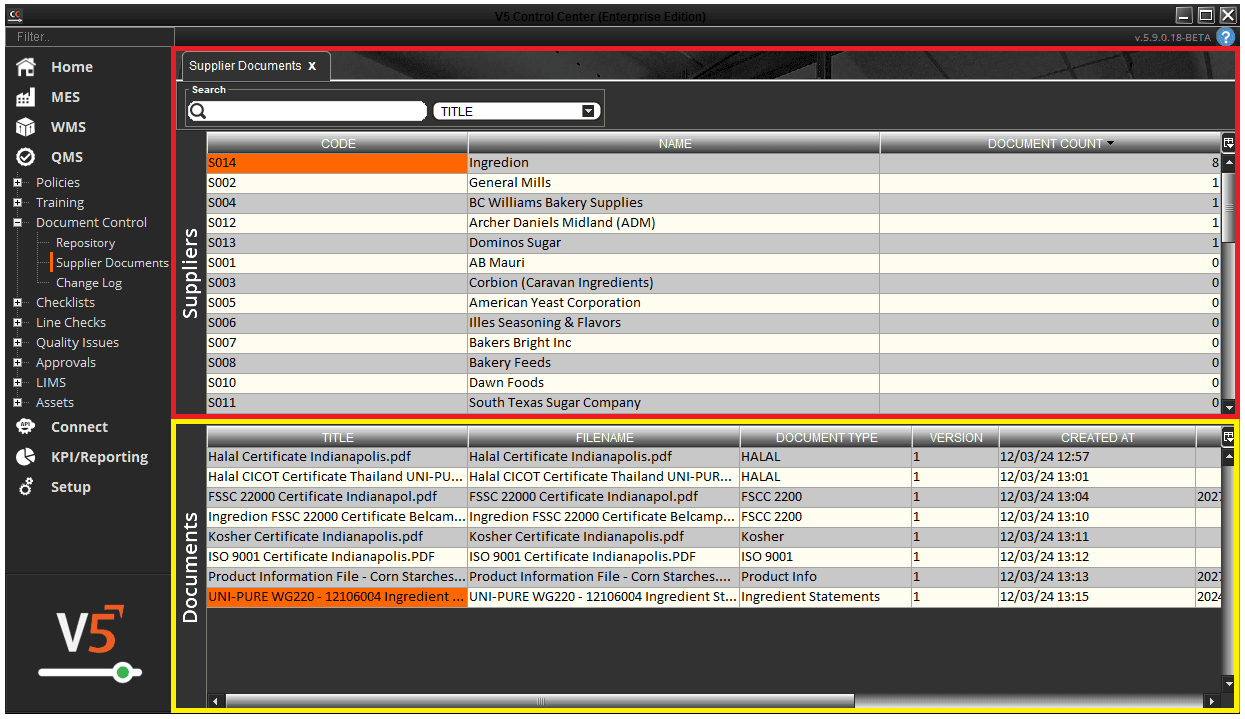Screen dimensions: 1245x719
Task: Select supplier row General Mills
Action: pyautogui.click(x=714, y=183)
